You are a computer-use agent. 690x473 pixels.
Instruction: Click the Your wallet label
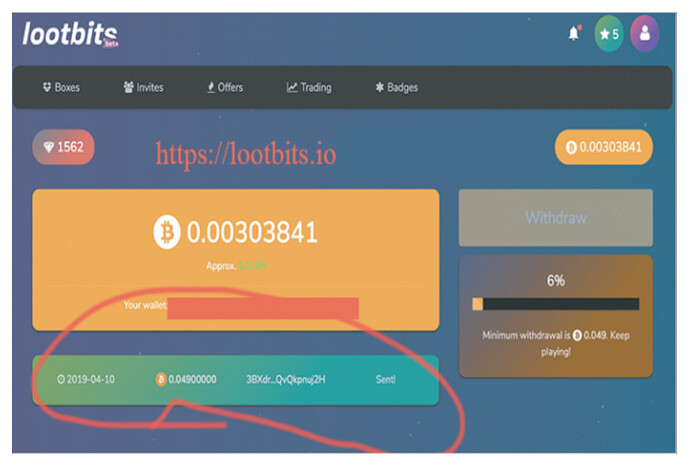(x=145, y=305)
